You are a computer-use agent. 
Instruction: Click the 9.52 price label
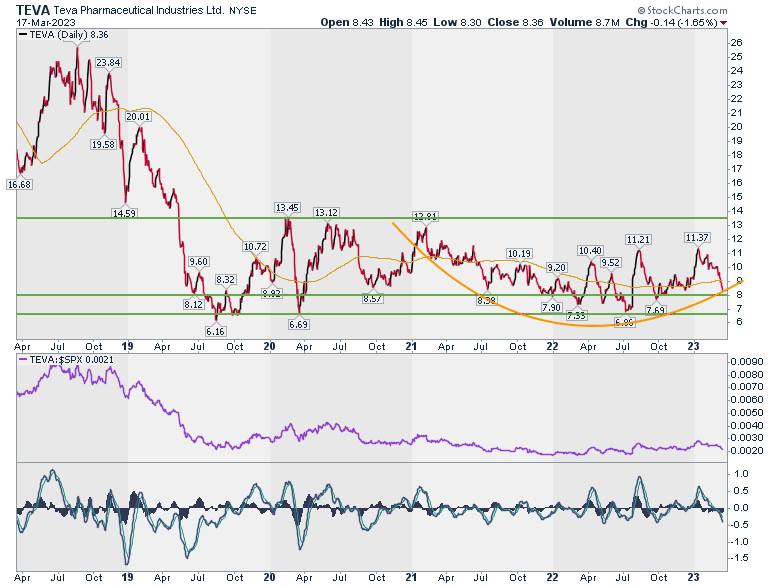tap(610, 262)
